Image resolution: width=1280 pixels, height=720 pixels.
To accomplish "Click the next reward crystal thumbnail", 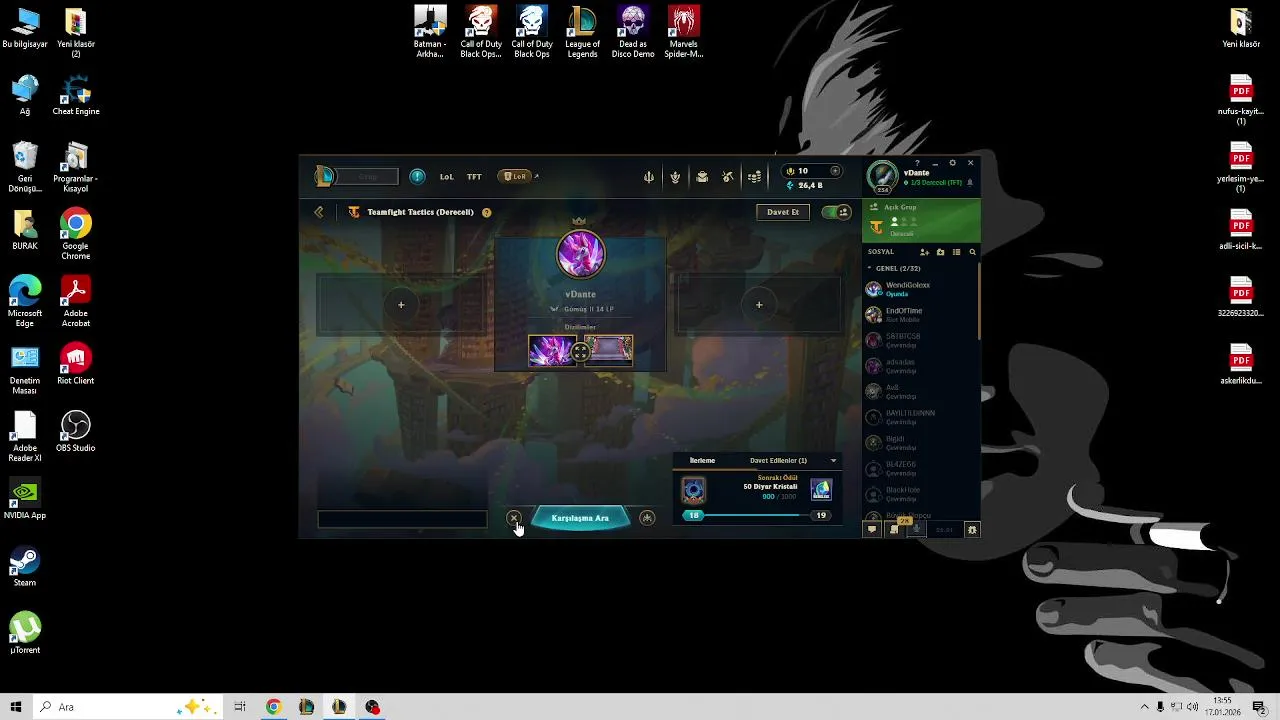I will (821, 490).
